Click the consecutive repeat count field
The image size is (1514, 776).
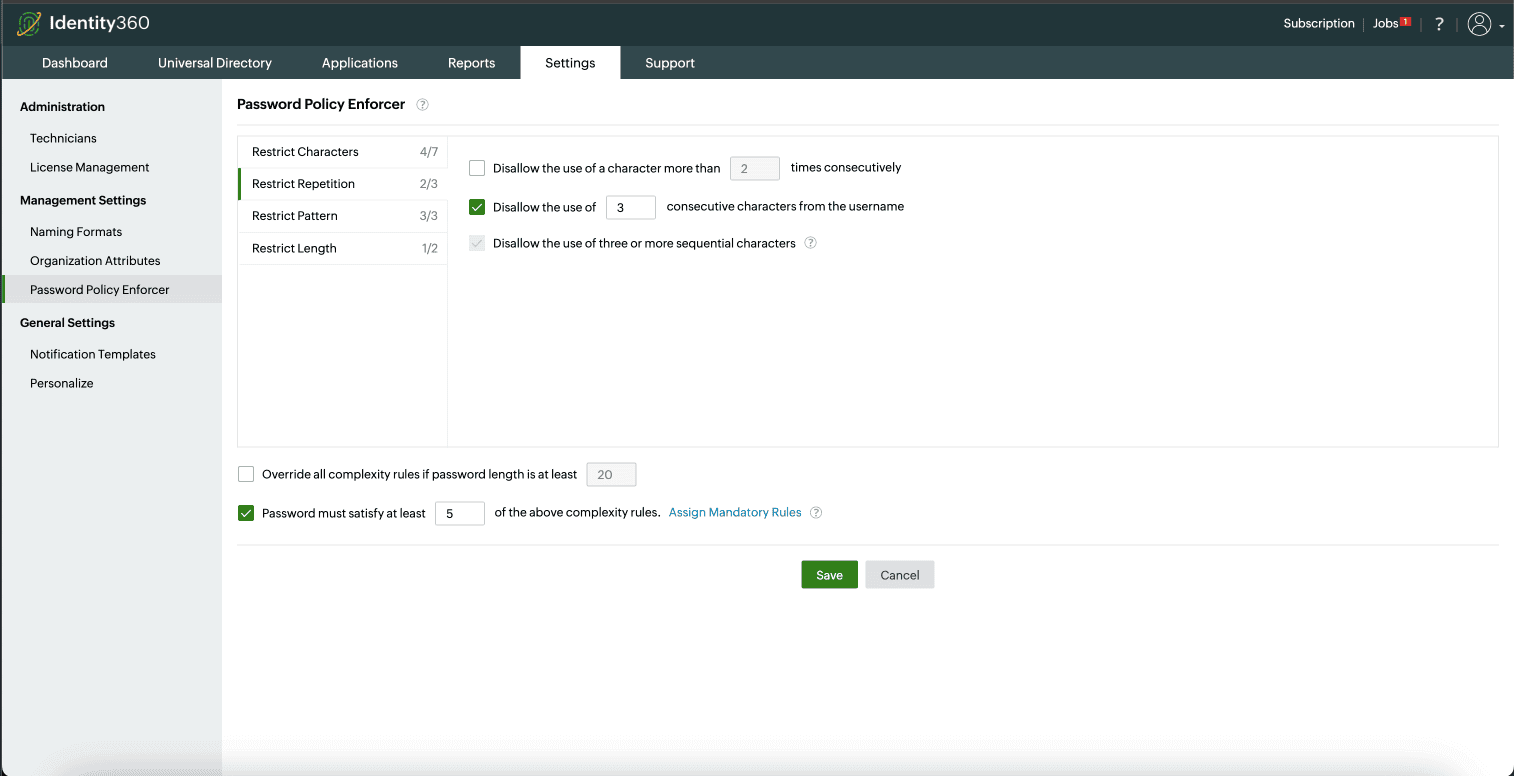tap(755, 168)
